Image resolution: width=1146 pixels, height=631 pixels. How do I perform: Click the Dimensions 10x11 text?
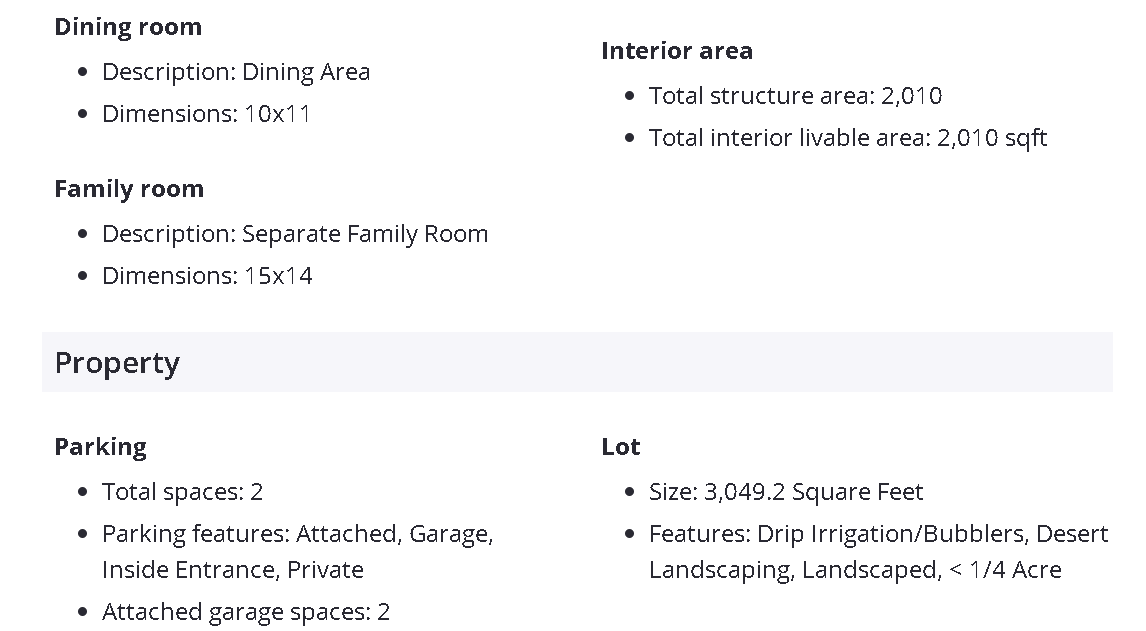(207, 114)
